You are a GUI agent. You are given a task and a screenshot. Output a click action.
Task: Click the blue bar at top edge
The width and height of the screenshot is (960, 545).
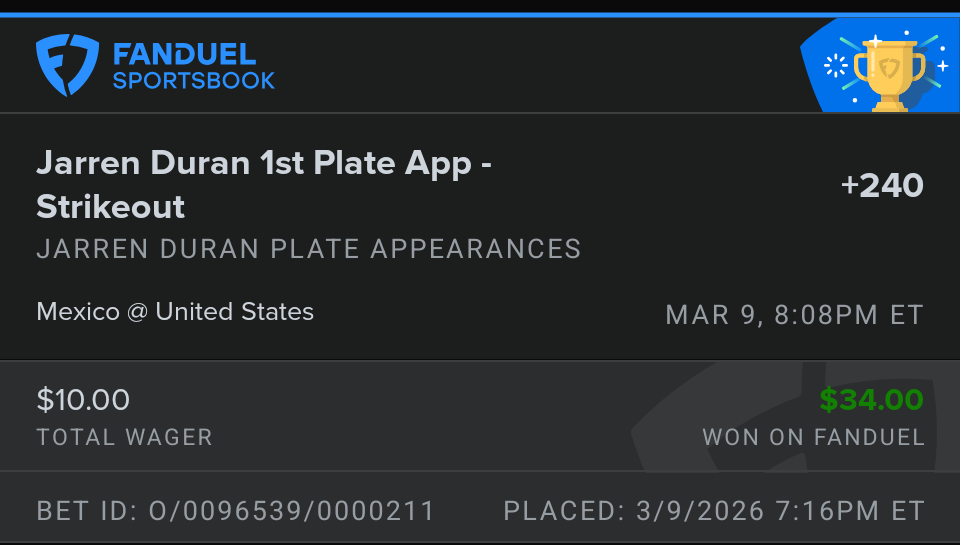pyautogui.click(x=480, y=15)
